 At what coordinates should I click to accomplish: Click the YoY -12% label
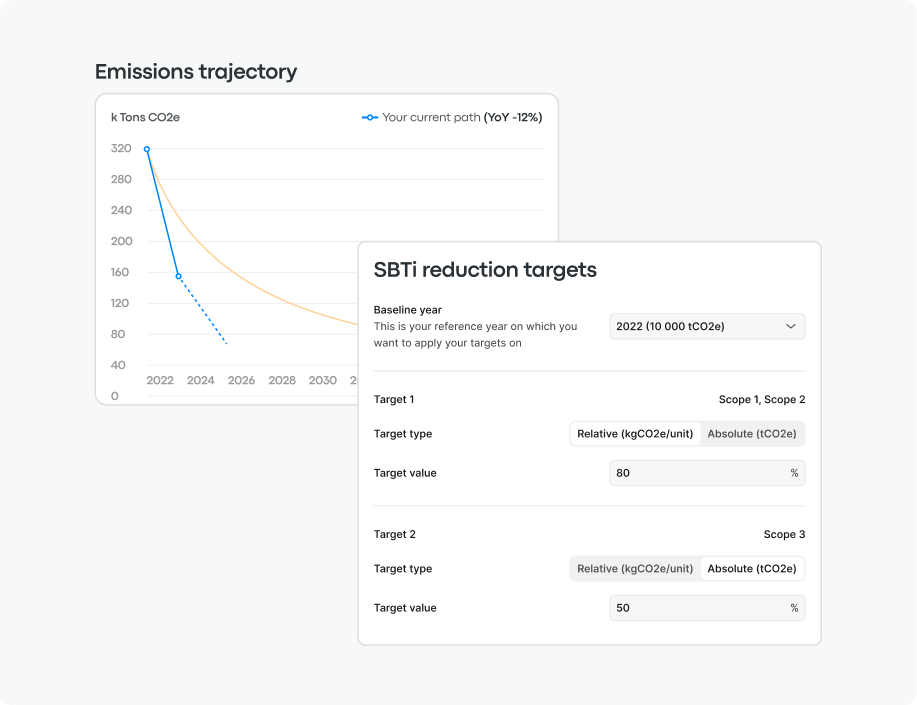click(513, 118)
